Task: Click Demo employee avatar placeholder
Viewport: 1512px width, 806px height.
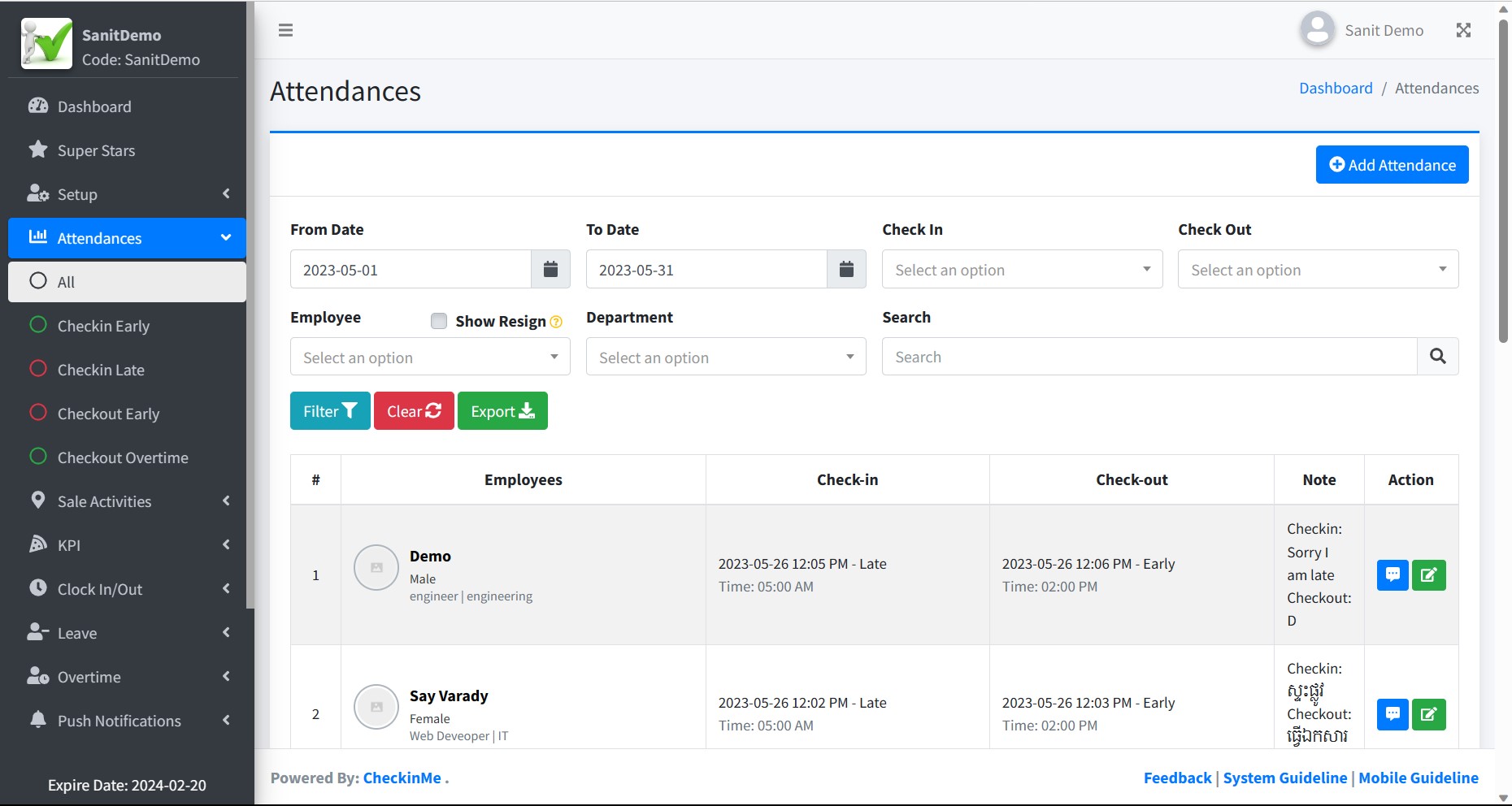Action: [376, 567]
